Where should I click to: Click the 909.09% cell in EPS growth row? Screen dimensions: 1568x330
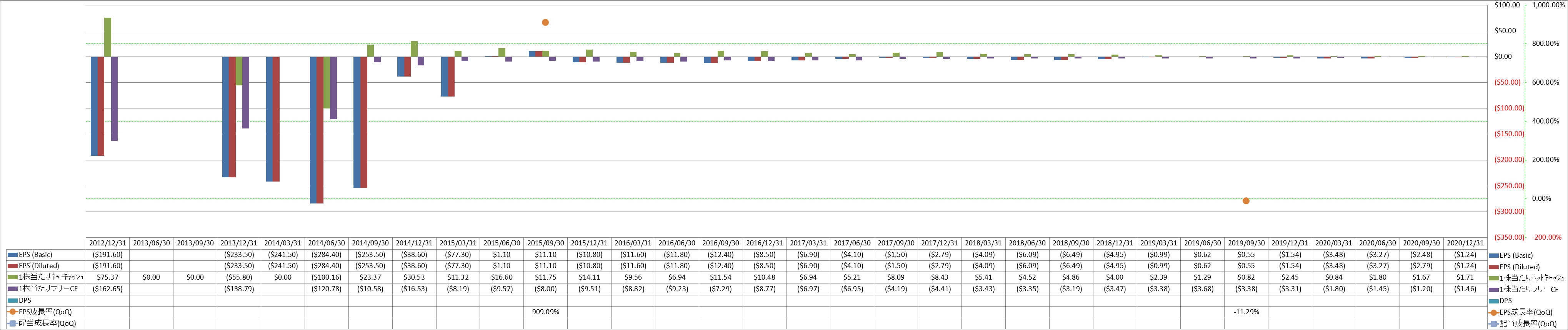[545, 312]
